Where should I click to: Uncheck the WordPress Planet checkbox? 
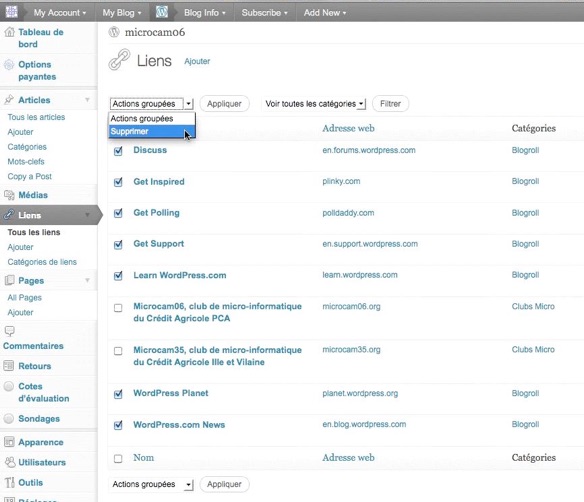[118, 394]
